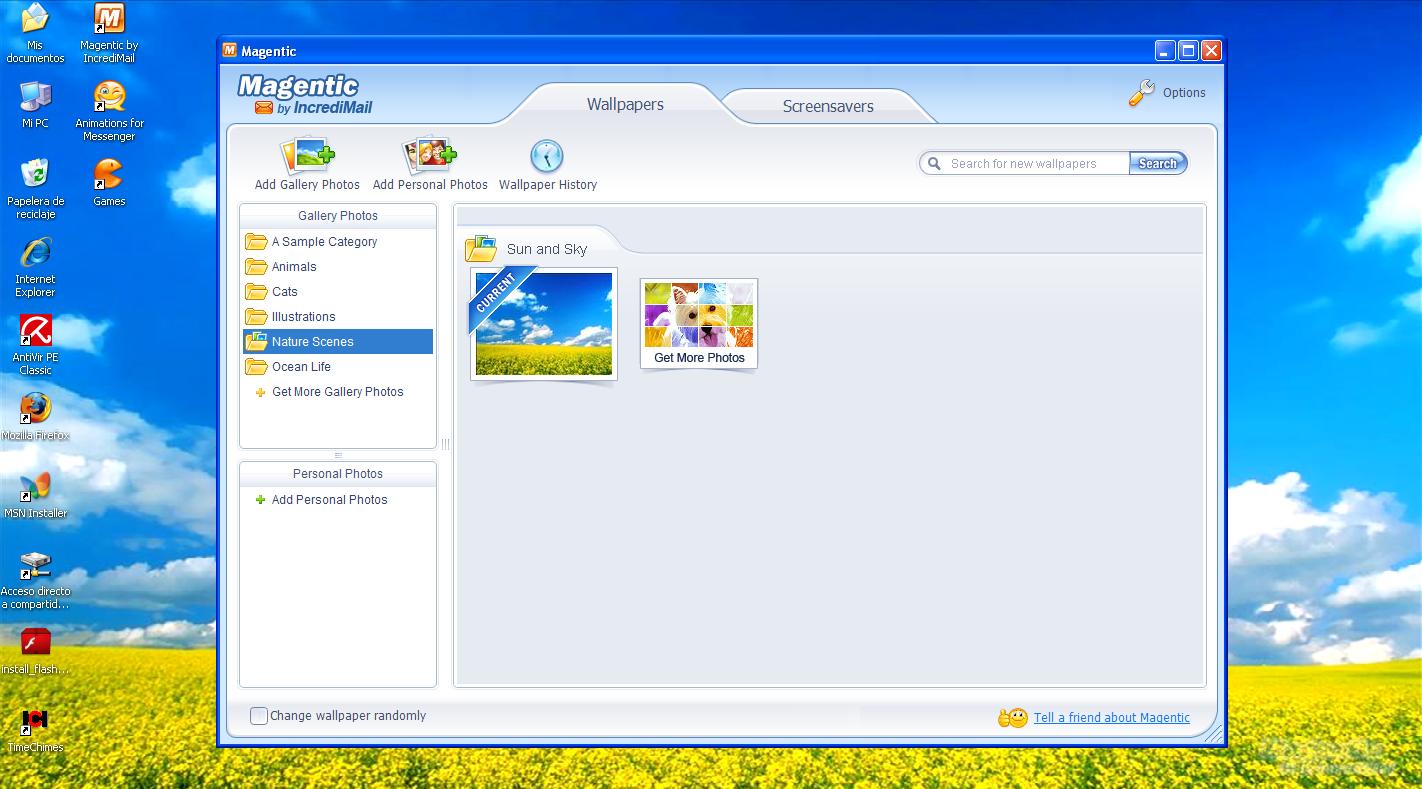Click the Gallery Photos panel header

(x=338, y=216)
